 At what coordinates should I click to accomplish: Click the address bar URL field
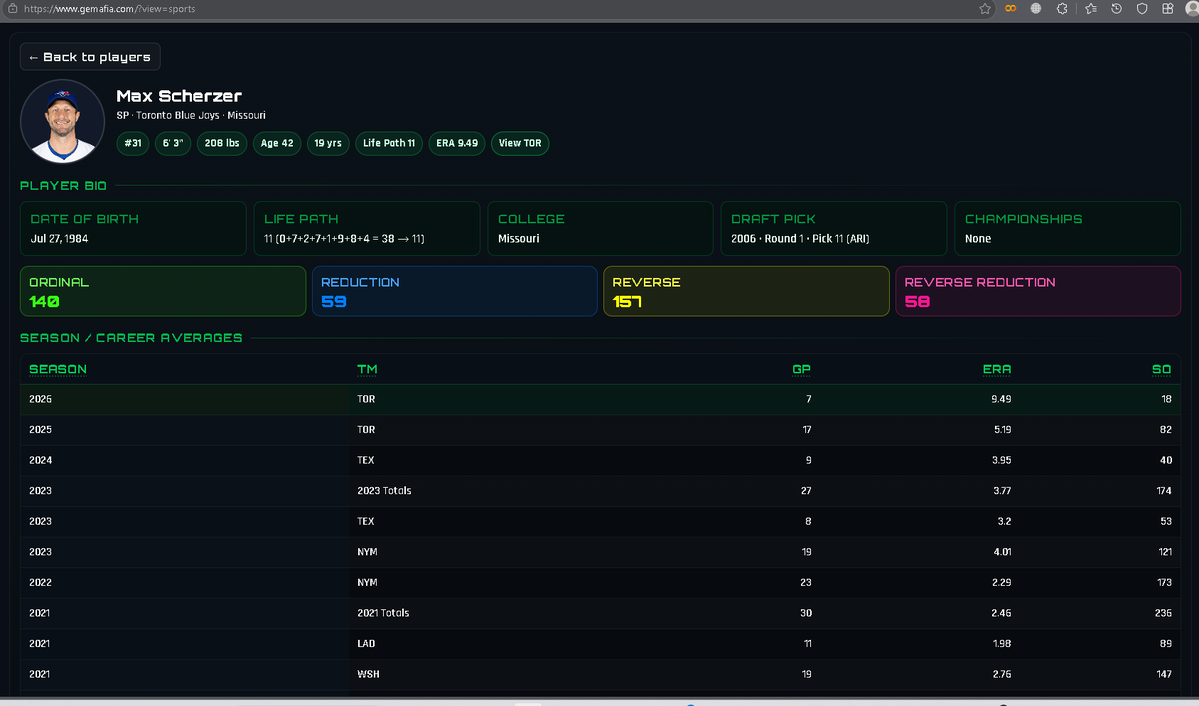click(497, 8)
